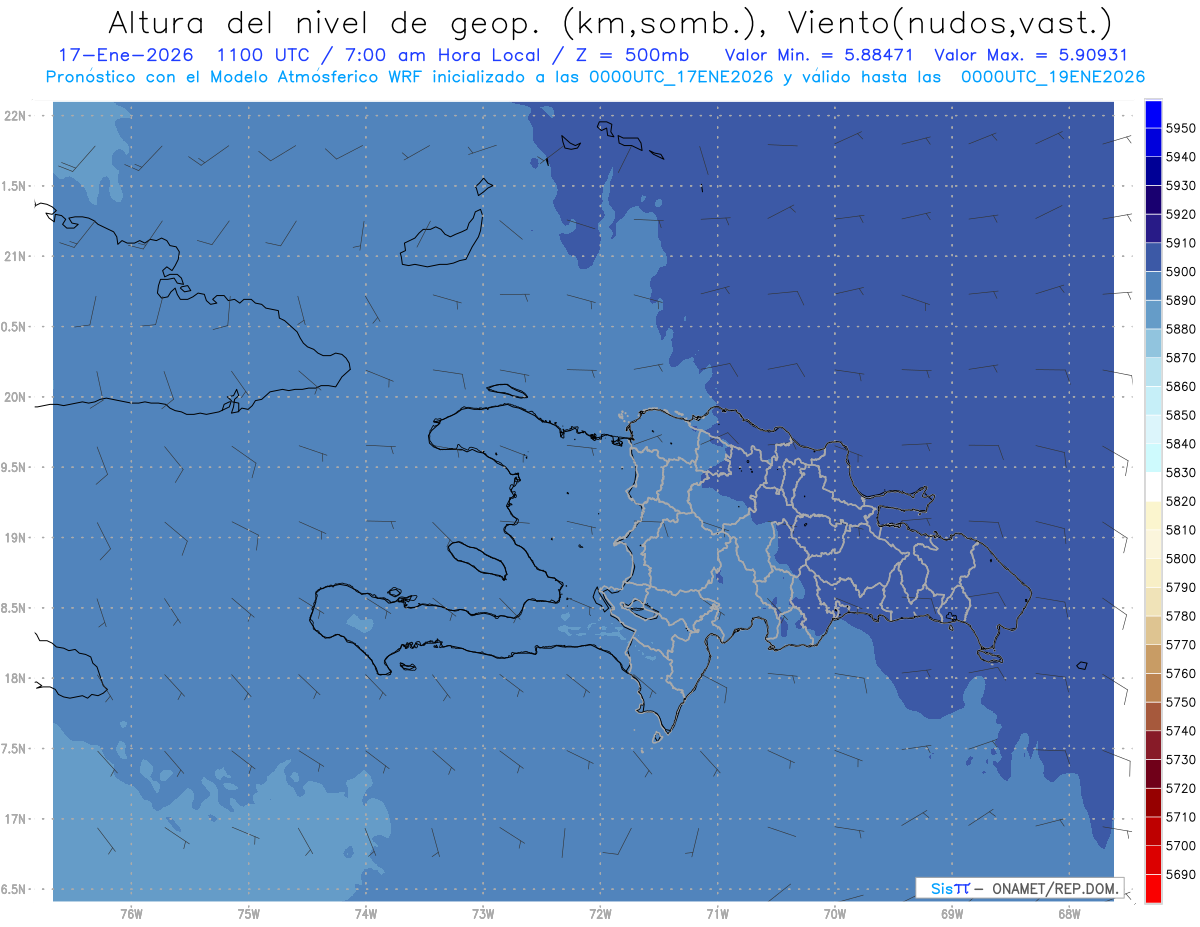The height and width of the screenshot is (927, 1200).
Task: Select the tan swatch between 5770 and 5780
Action: click(x=1153, y=630)
